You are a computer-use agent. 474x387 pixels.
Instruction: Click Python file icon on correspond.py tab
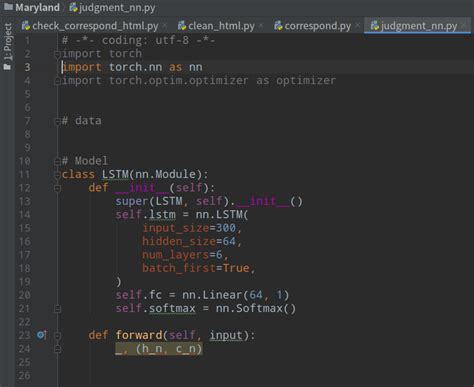point(278,25)
